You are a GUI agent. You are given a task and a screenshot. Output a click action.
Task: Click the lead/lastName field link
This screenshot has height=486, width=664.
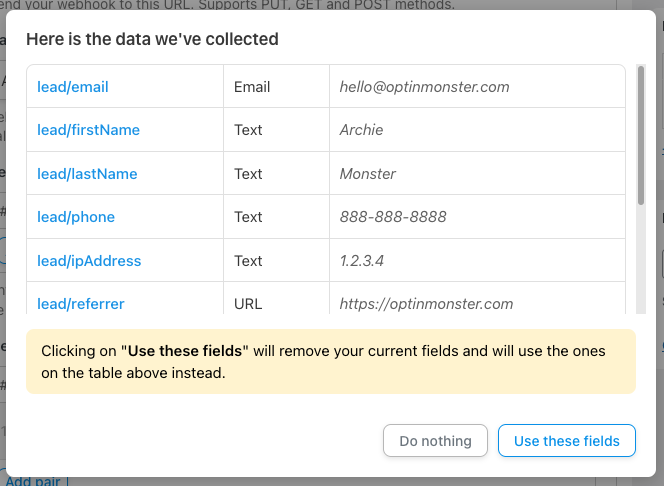click(87, 174)
